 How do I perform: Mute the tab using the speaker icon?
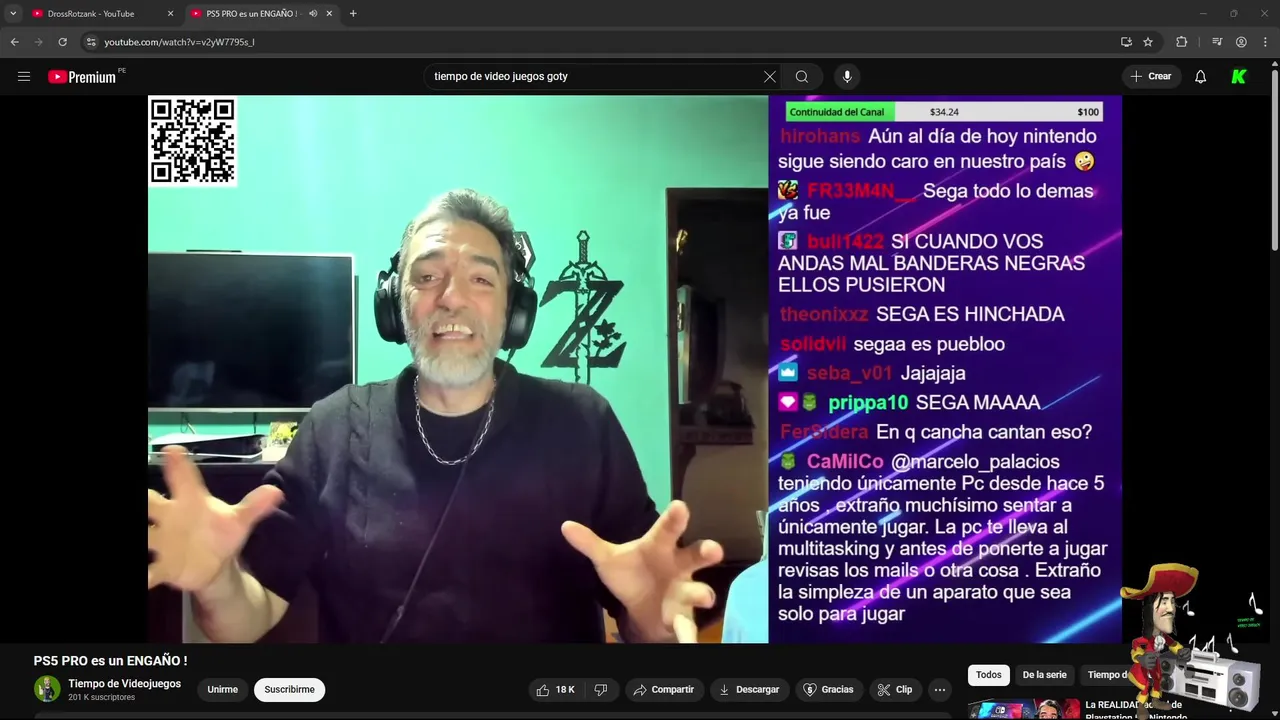pyautogui.click(x=313, y=14)
